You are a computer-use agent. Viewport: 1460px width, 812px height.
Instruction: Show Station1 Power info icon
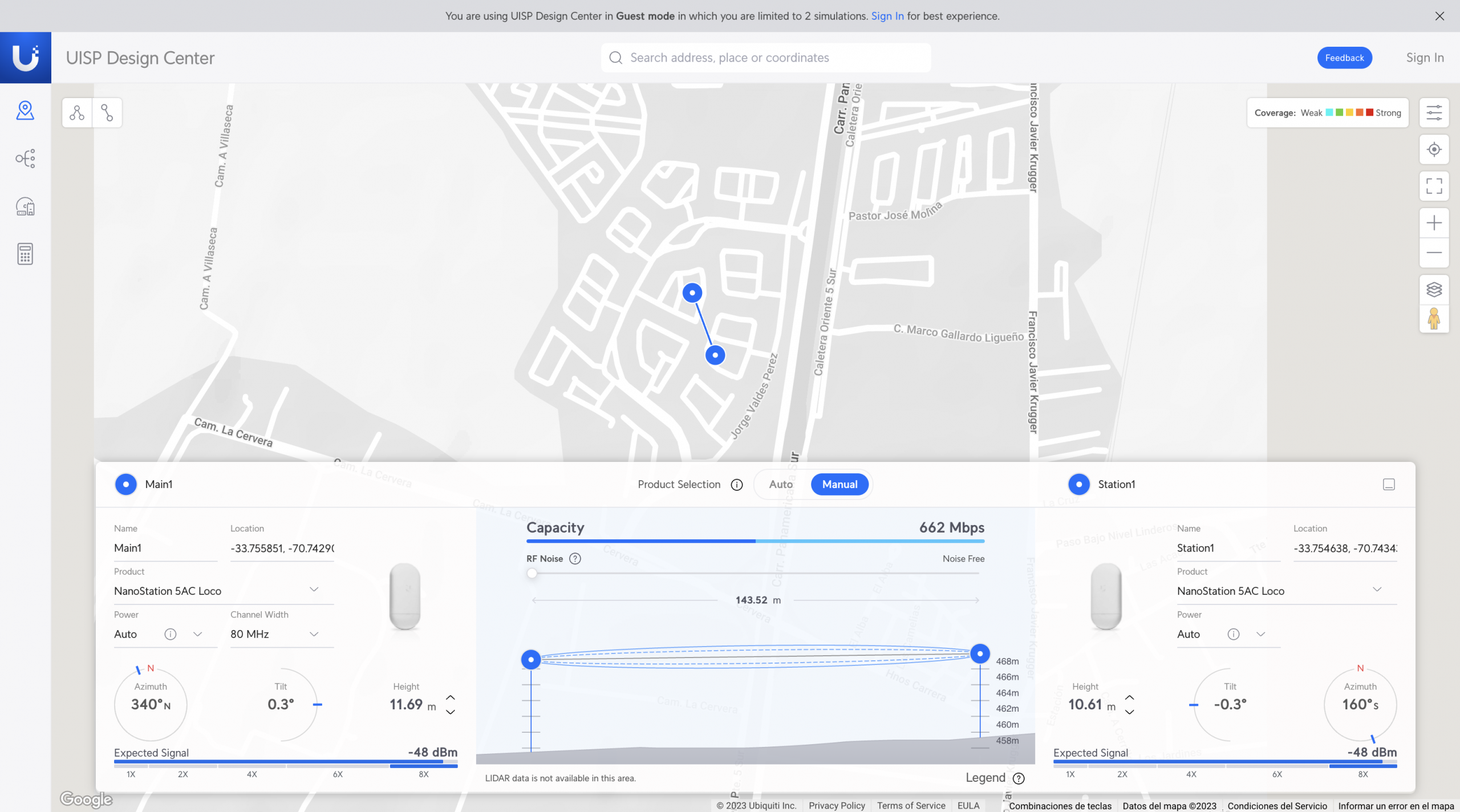pyautogui.click(x=1233, y=634)
